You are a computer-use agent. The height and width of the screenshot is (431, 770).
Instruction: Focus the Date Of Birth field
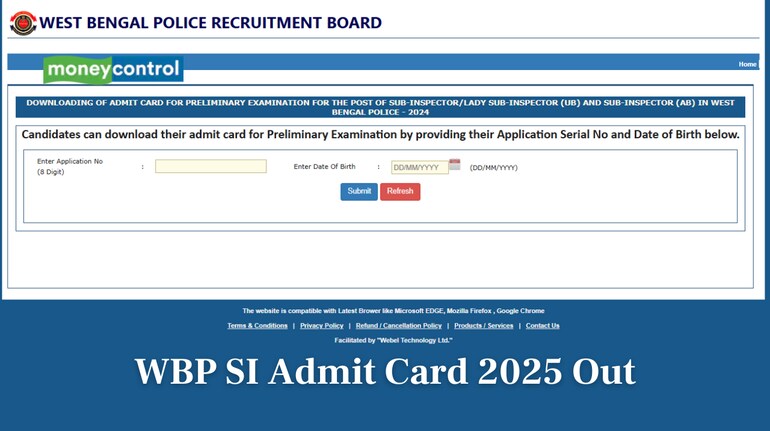point(419,168)
